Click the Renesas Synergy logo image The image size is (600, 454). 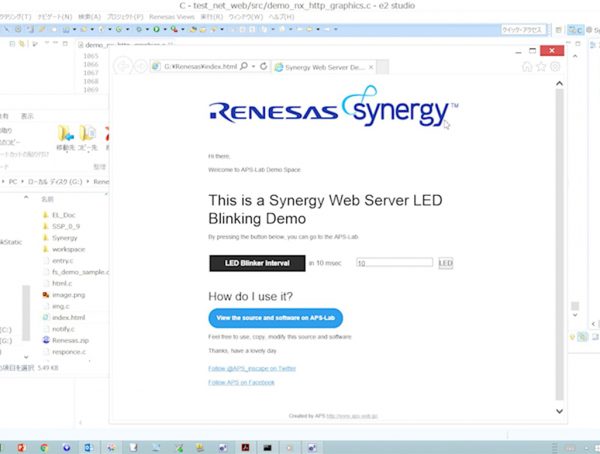click(x=333, y=106)
